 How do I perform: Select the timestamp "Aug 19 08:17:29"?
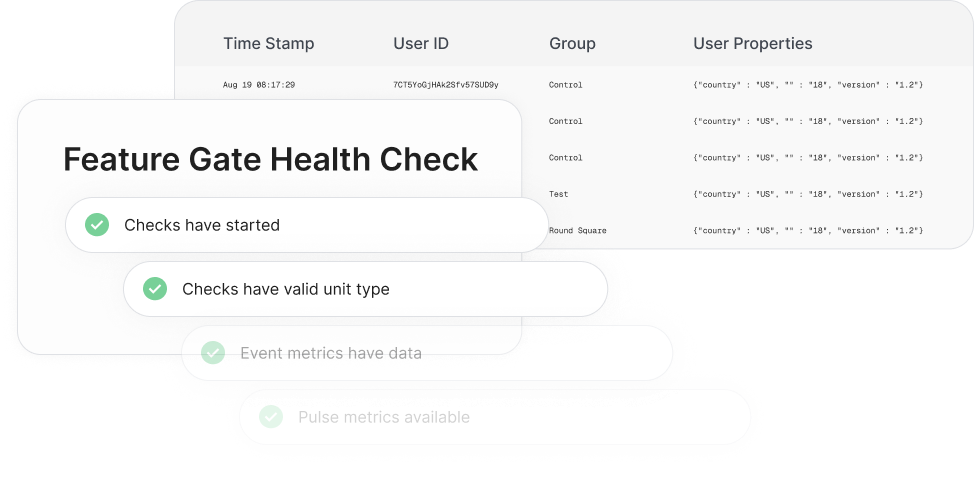pos(259,85)
